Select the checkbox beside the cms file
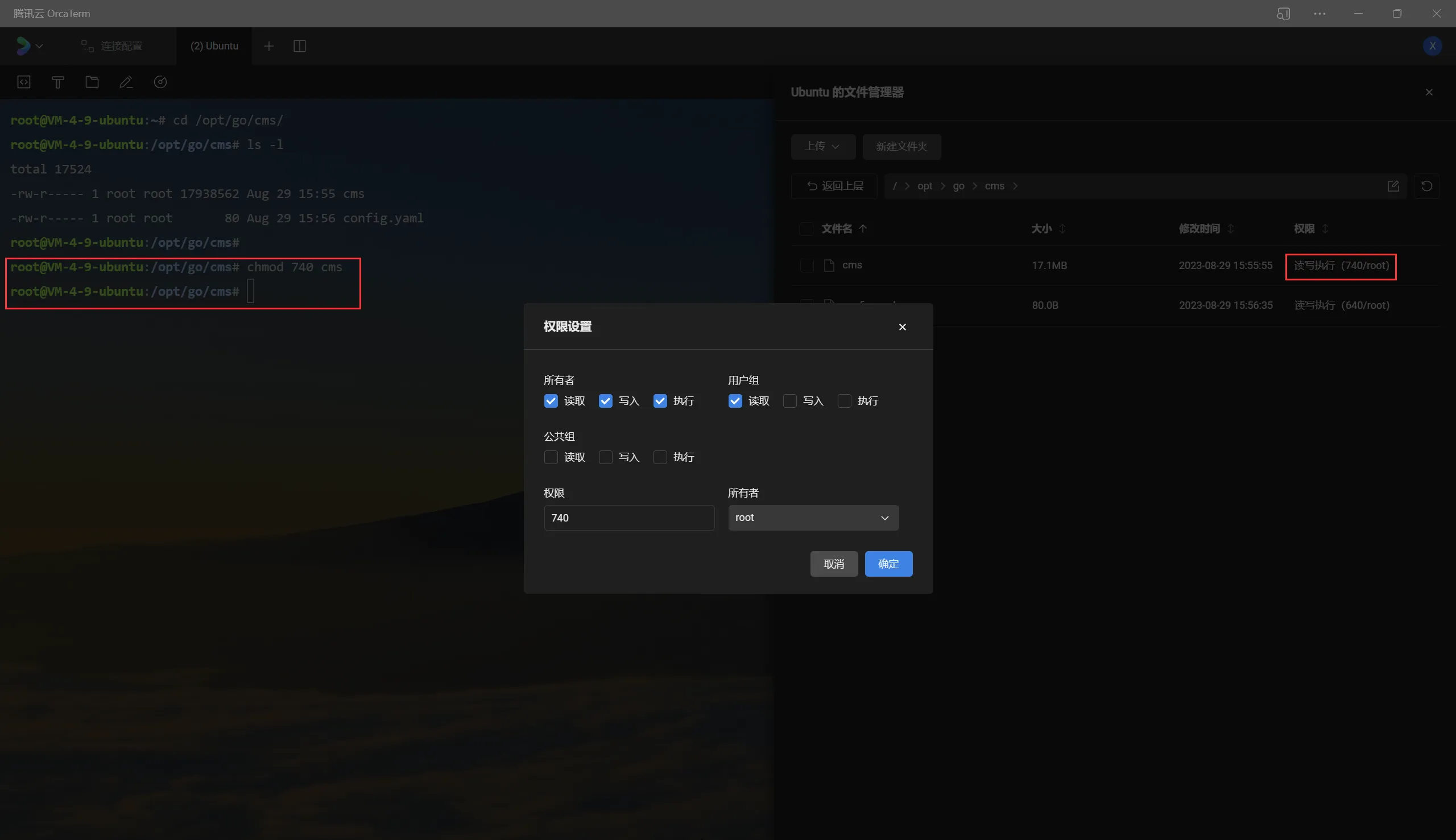This screenshot has height=840, width=1456. pyautogui.click(x=806, y=266)
